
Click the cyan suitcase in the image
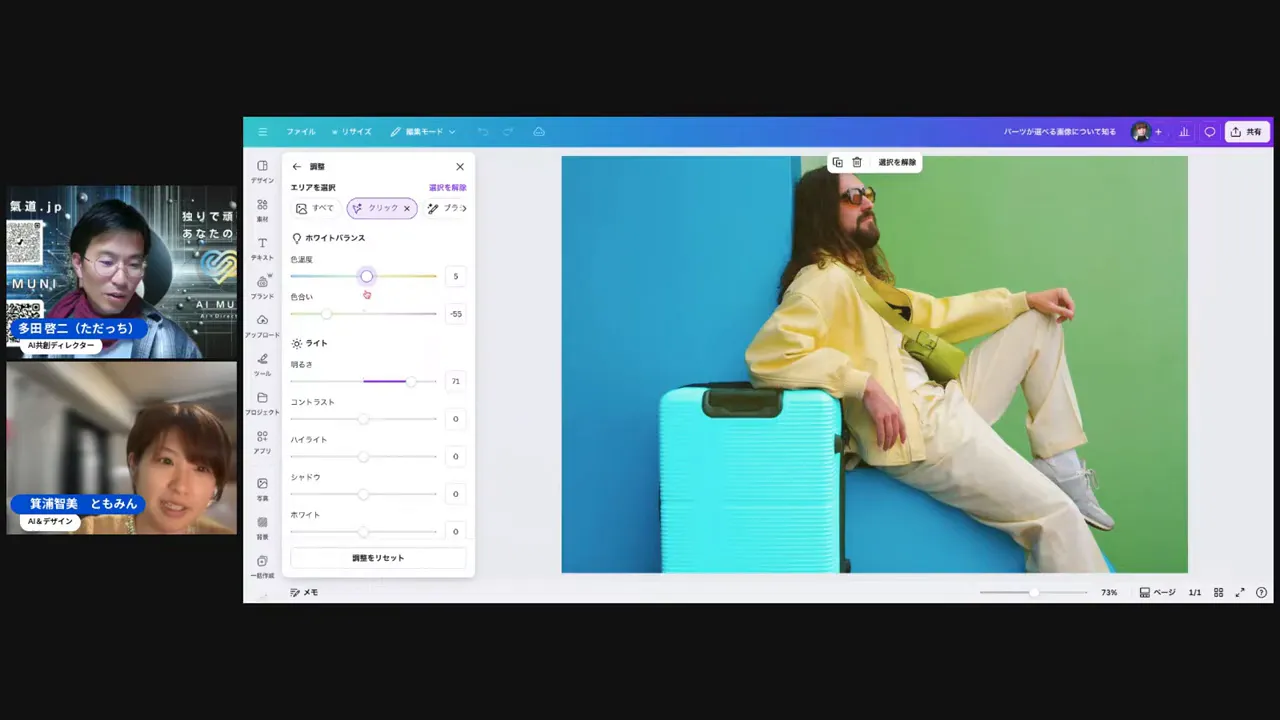752,480
